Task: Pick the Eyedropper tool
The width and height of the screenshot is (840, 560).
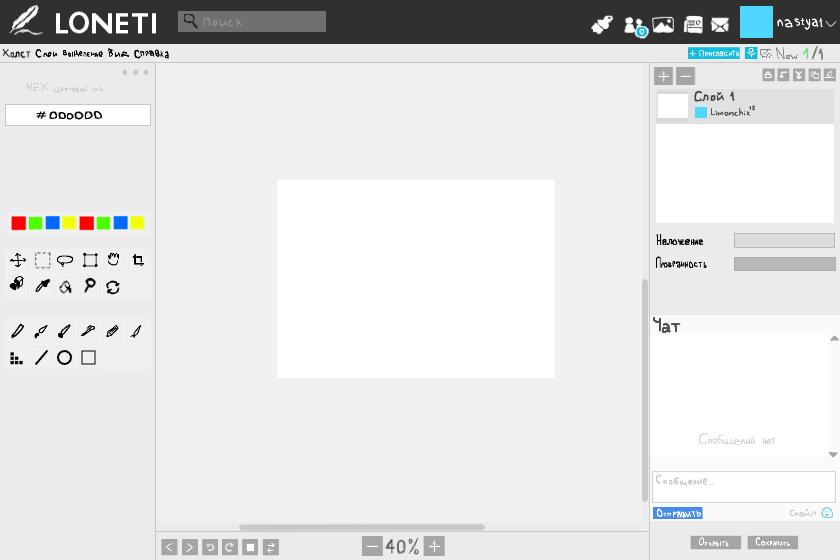Action: pos(42,287)
